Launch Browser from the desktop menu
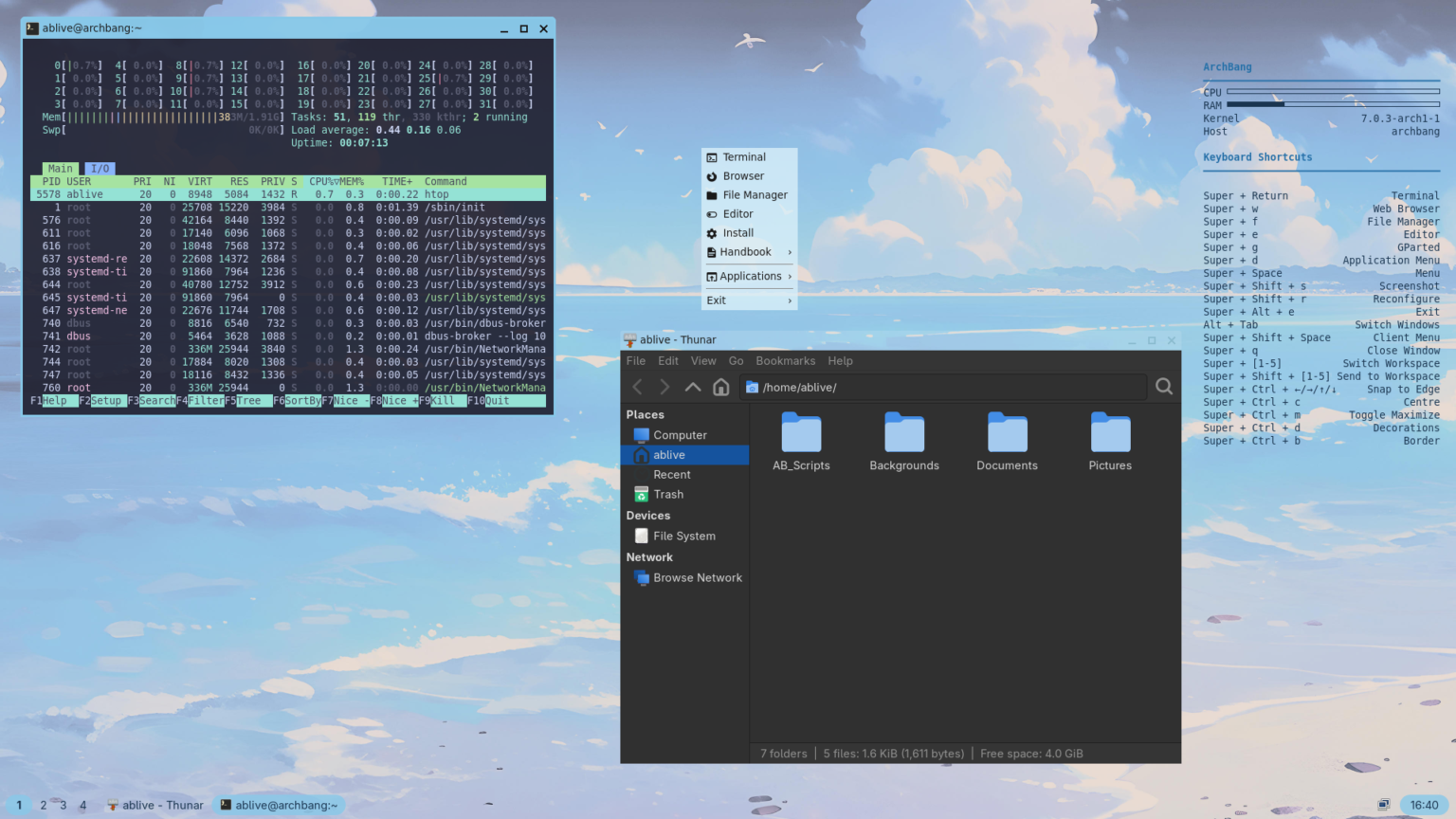Viewport: 1456px width, 819px height. pyautogui.click(x=749, y=176)
